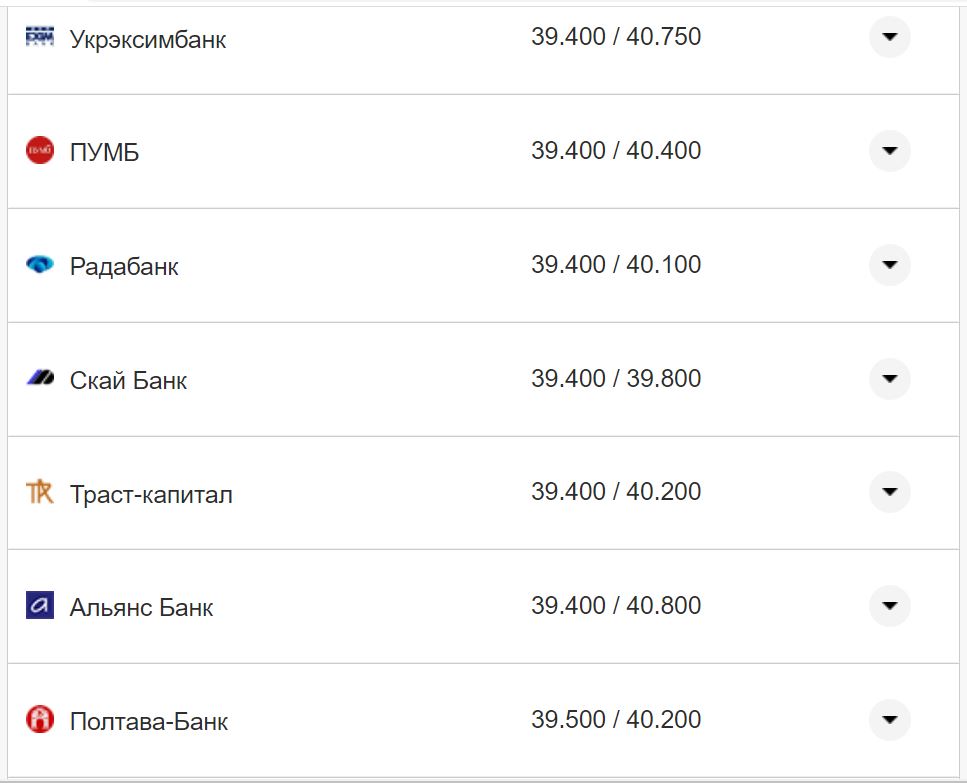This screenshot has height=783, width=967.
Task: Expand the ПУМБ row arrow
Action: tap(889, 152)
